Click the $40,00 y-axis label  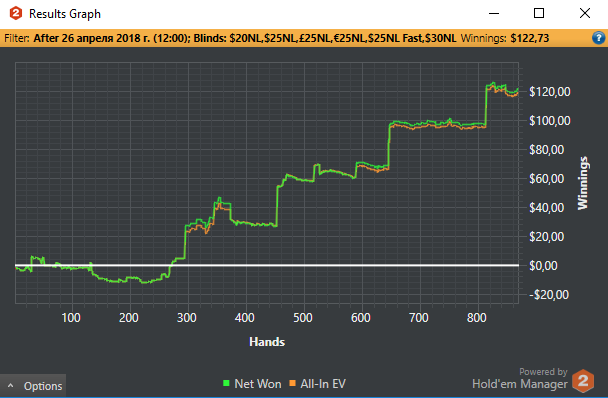tap(547, 208)
